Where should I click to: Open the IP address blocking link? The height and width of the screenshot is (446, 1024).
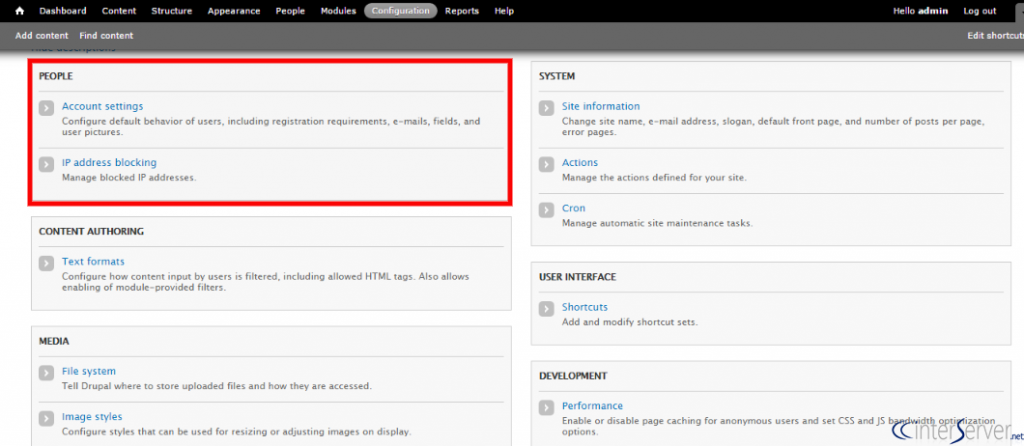click(x=109, y=162)
